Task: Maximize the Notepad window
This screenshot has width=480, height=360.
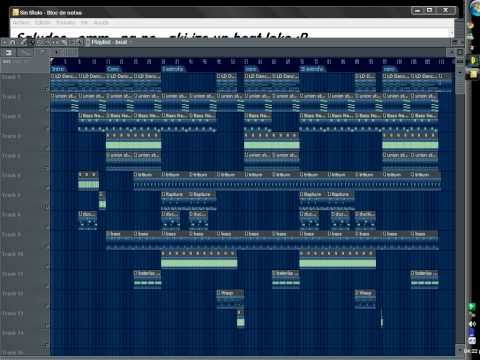Action: coord(429,11)
